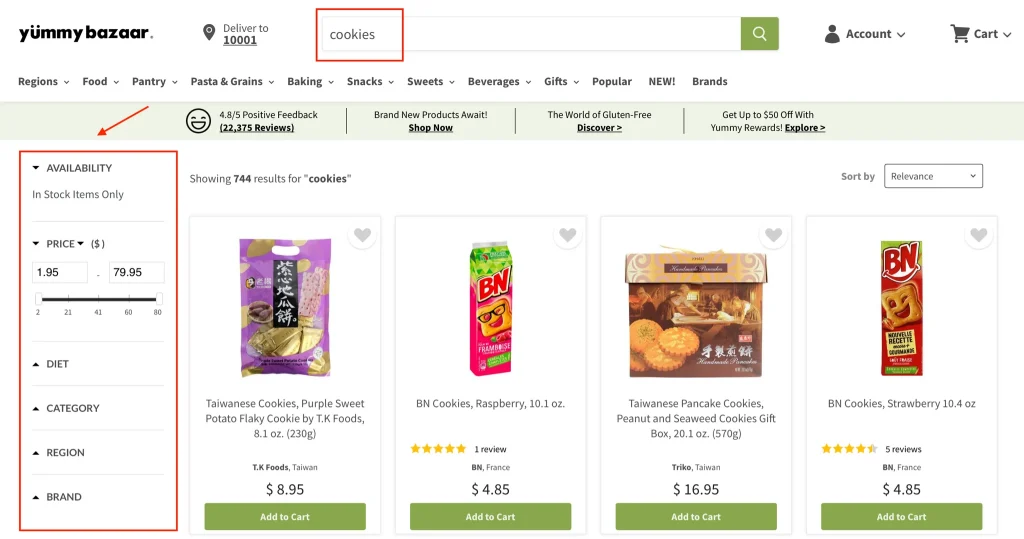1024x539 pixels.
Task: Click the price range slider track
Action: 98,299
